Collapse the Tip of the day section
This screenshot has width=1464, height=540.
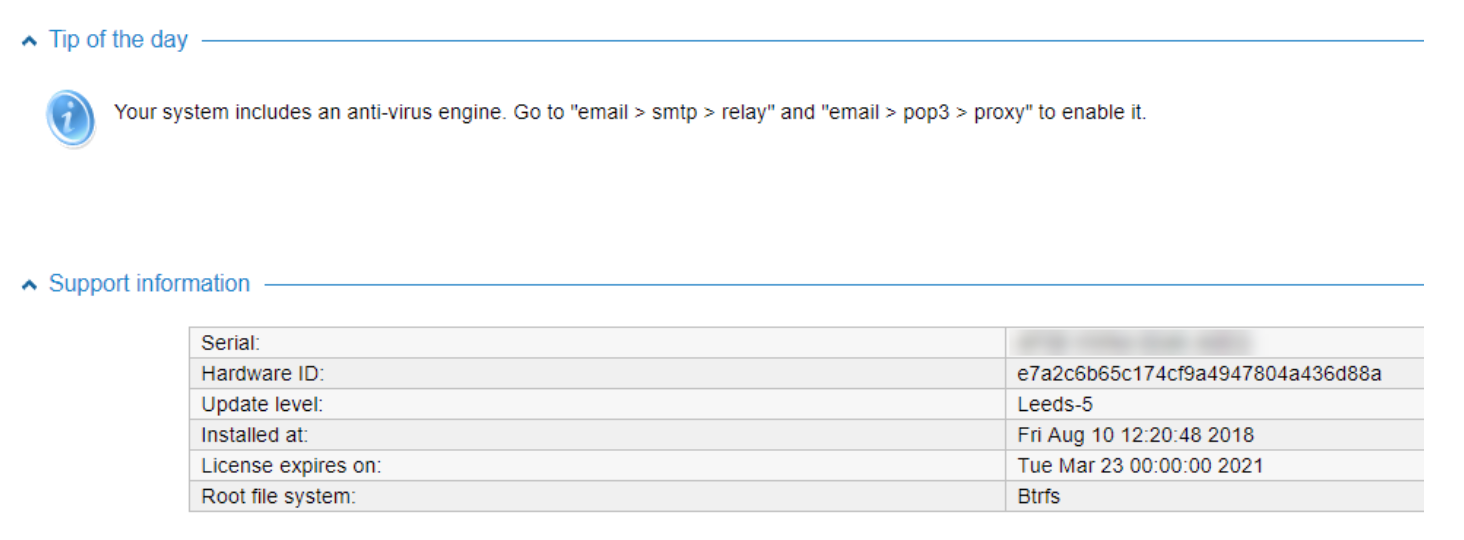[28, 41]
